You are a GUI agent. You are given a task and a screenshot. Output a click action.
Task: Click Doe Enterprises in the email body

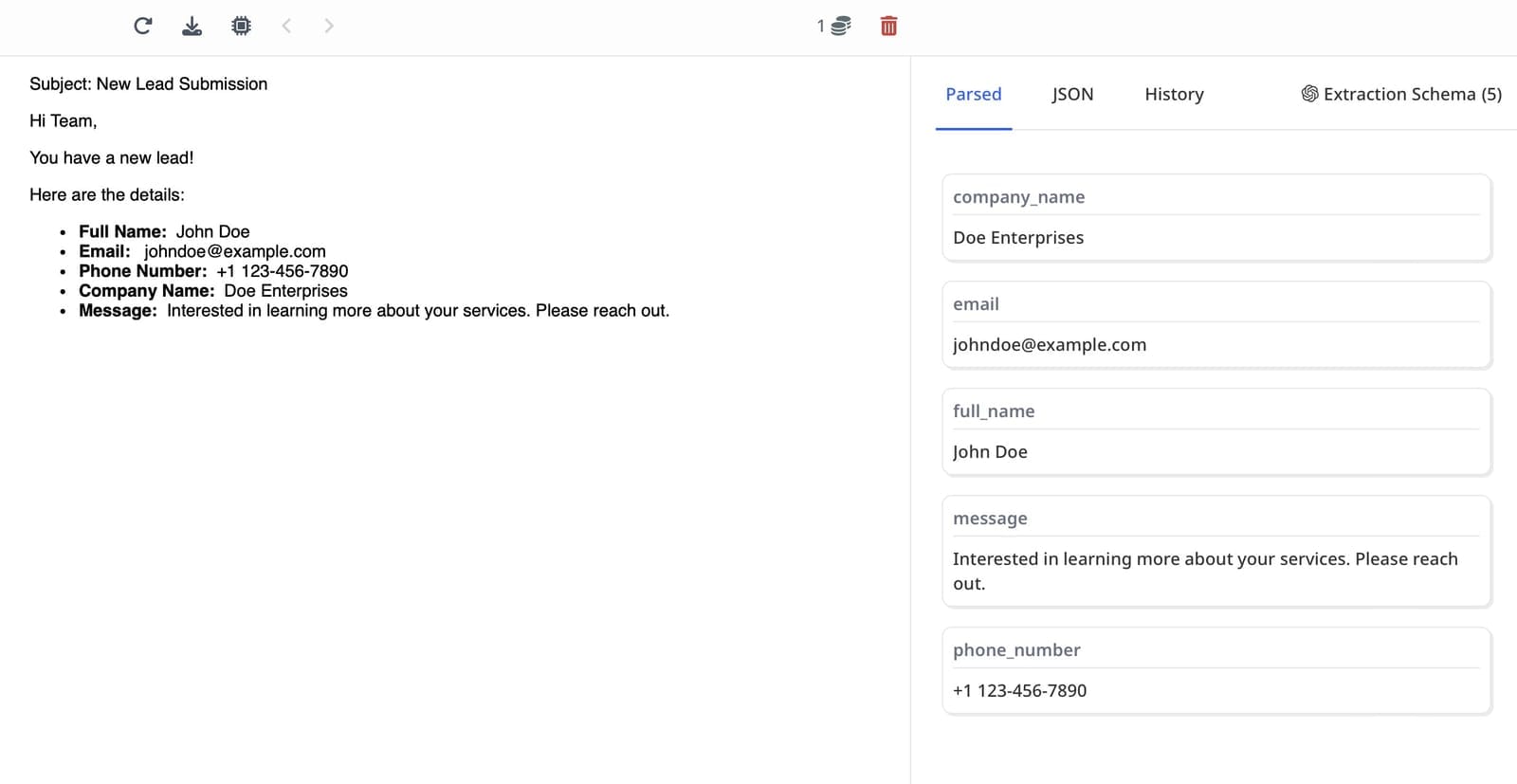click(x=285, y=291)
